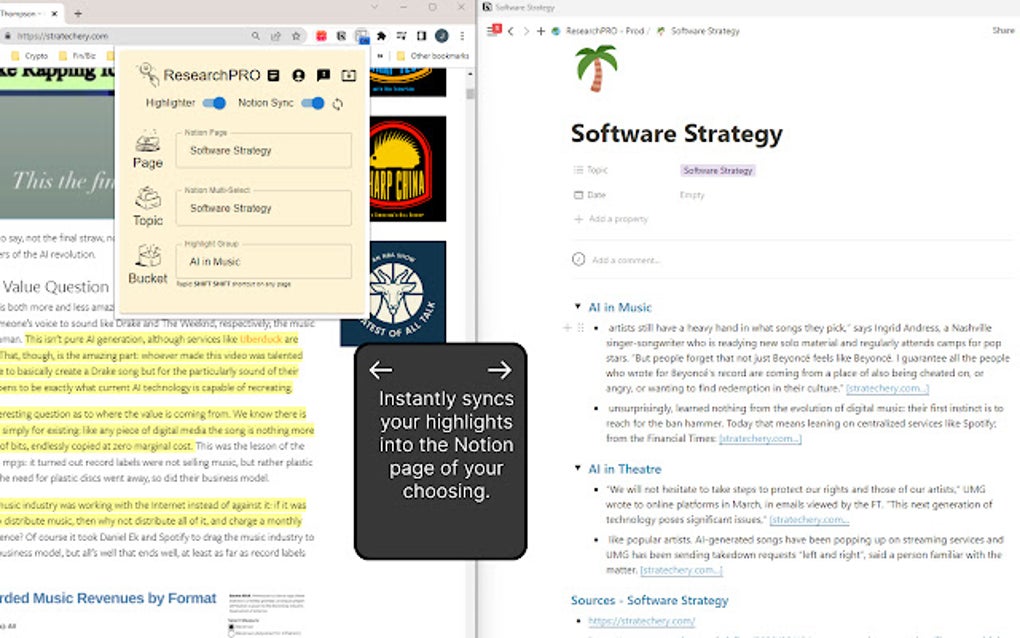The width and height of the screenshot is (1020, 638).
Task: Click the Bucket icon in popup
Action: point(148,256)
